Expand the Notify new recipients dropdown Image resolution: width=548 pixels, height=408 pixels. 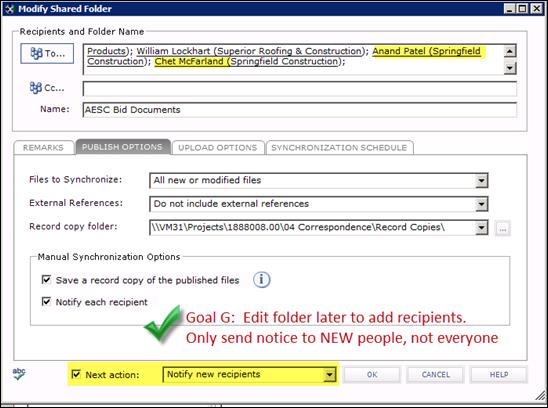pos(329,375)
